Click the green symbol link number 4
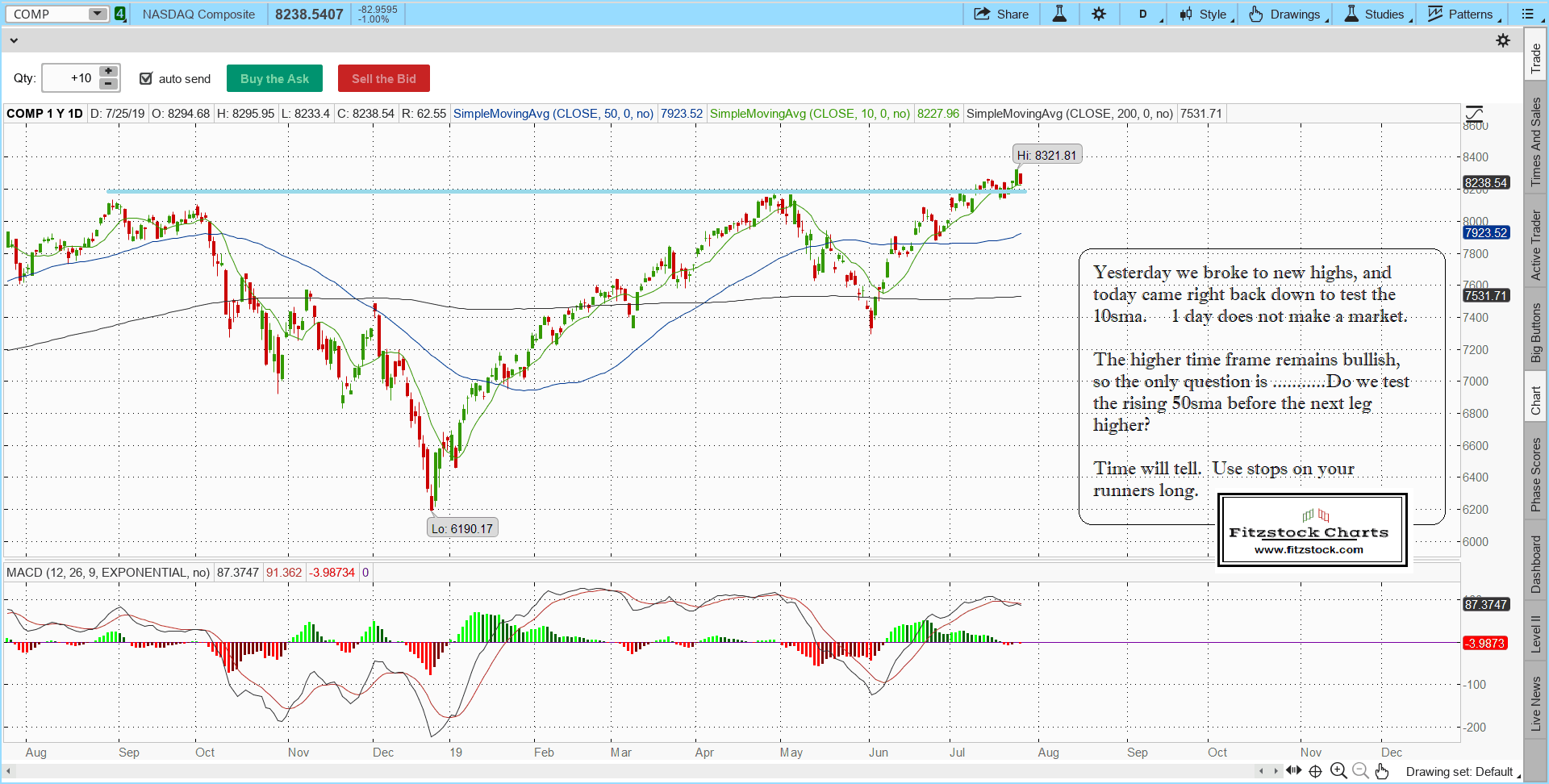This screenshot has width=1549, height=784. tap(120, 14)
